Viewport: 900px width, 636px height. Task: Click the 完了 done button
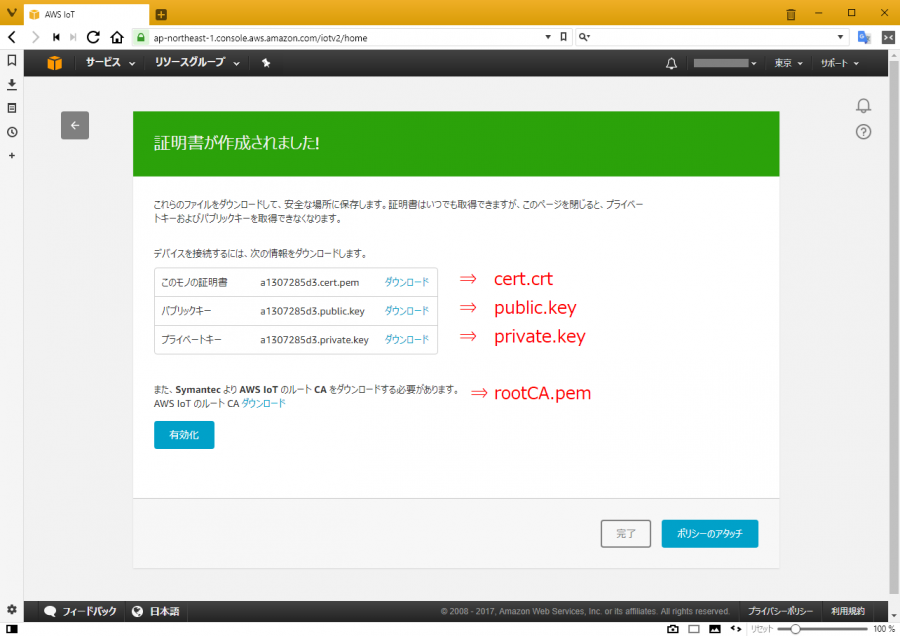[x=626, y=534]
